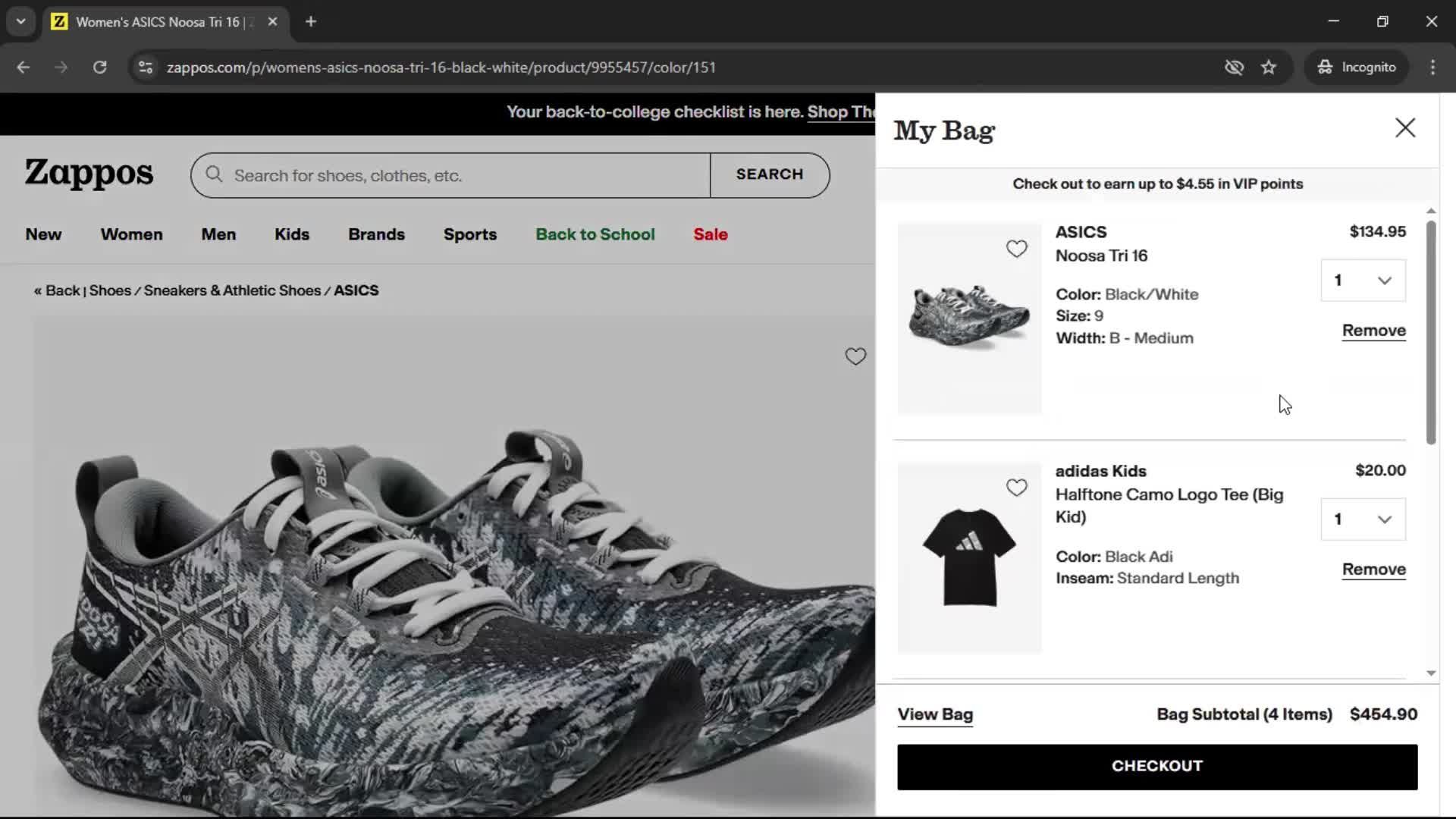Favorite the main product image shoe
Screen dimensions: 1456x819
tap(855, 356)
